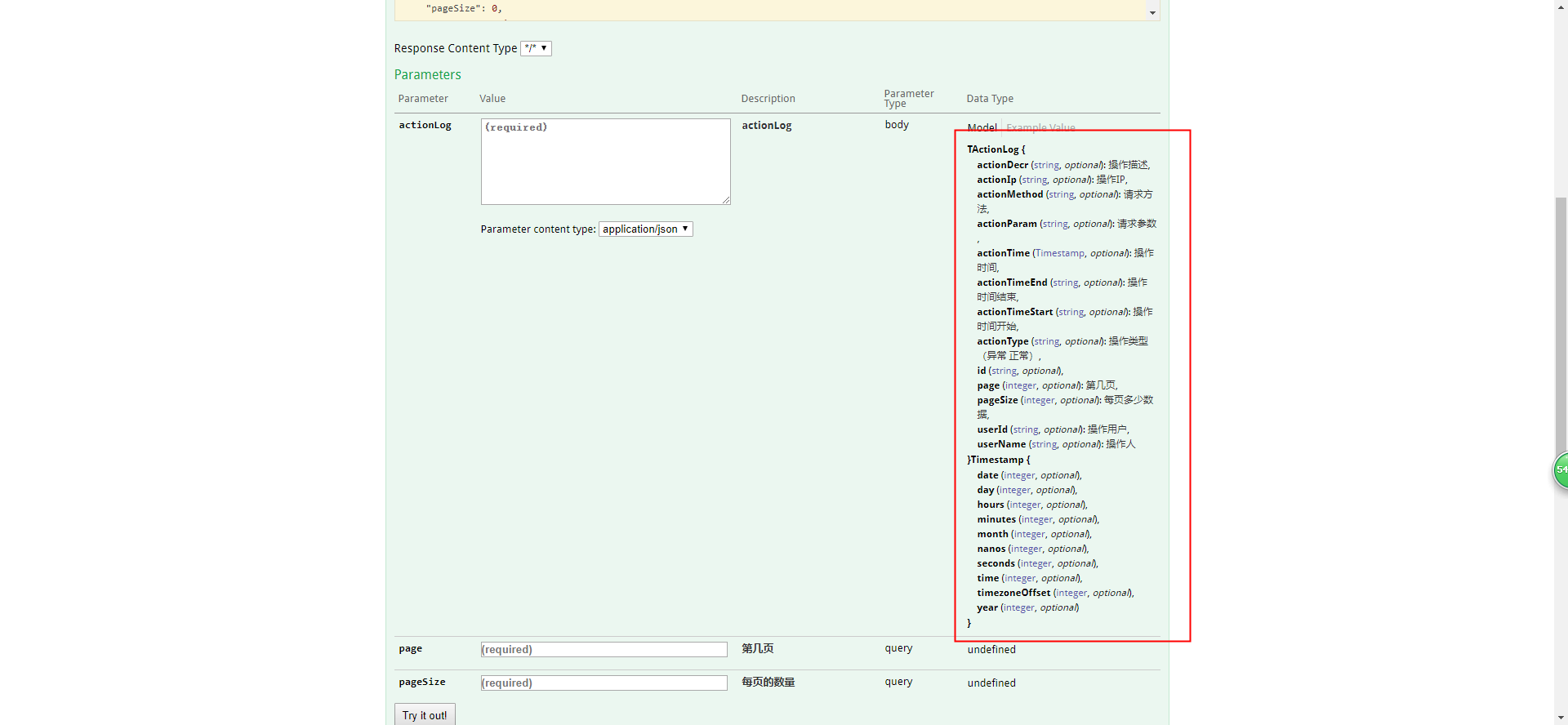1568x725 pixels.
Task: Click the body parameter type cell
Action: coord(897,125)
